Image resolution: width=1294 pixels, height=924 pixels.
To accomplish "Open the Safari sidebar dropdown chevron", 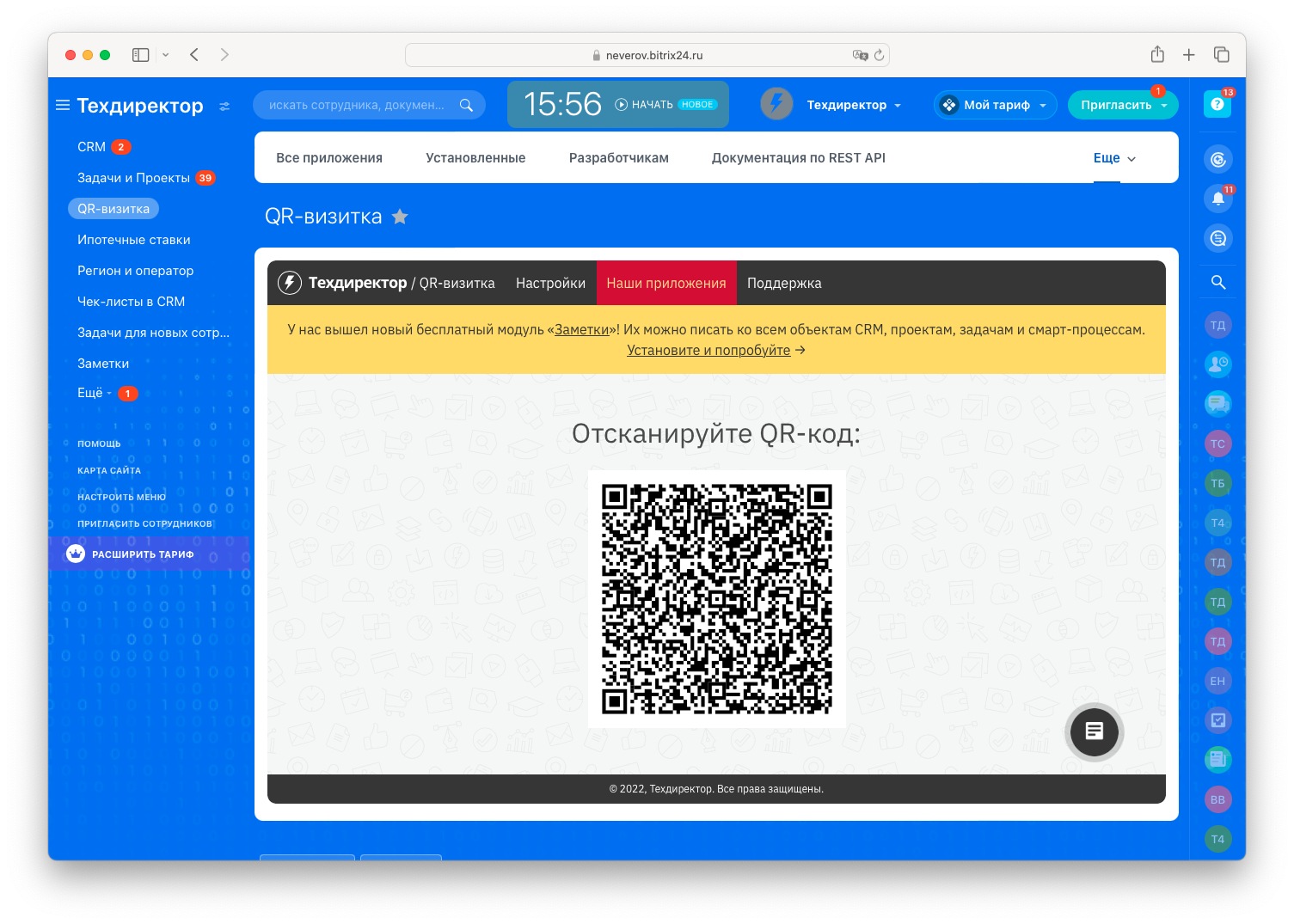I will coord(165,55).
